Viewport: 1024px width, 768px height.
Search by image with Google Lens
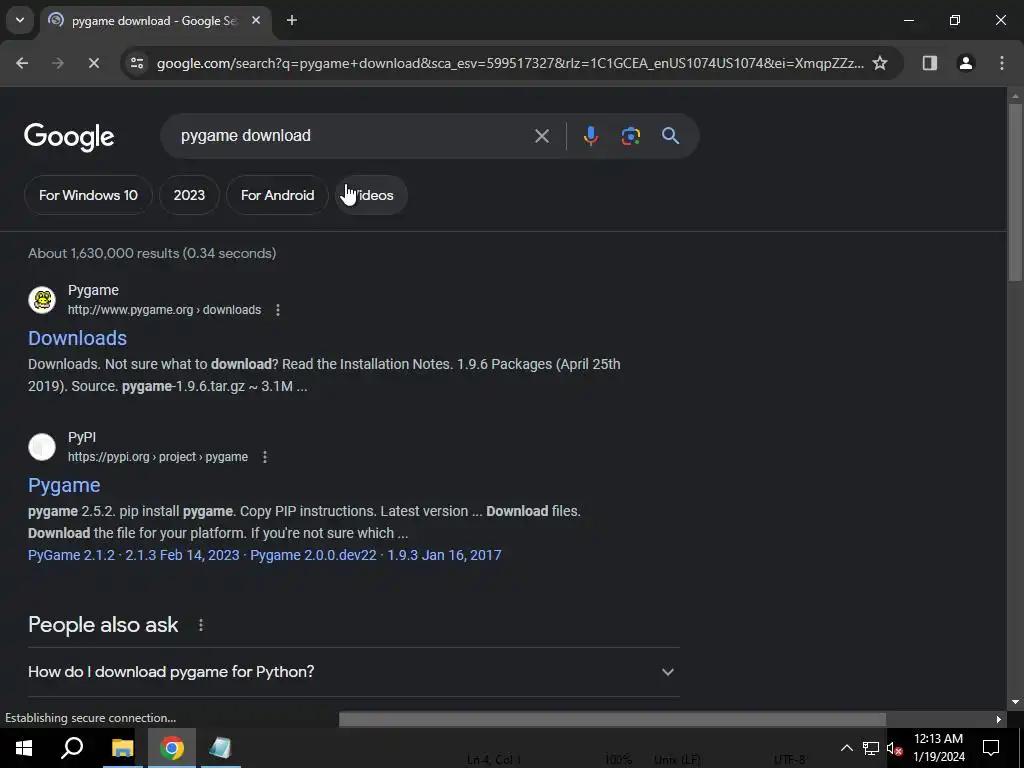[630, 136]
